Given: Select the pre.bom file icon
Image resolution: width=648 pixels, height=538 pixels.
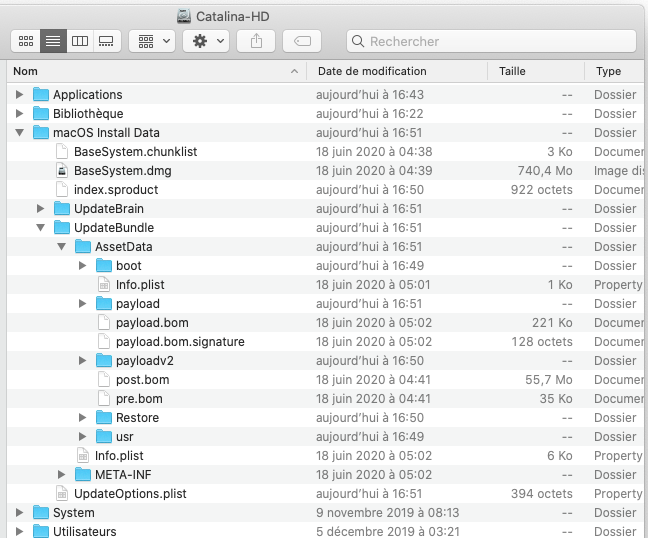Looking at the screenshot, I should [x=104, y=399].
